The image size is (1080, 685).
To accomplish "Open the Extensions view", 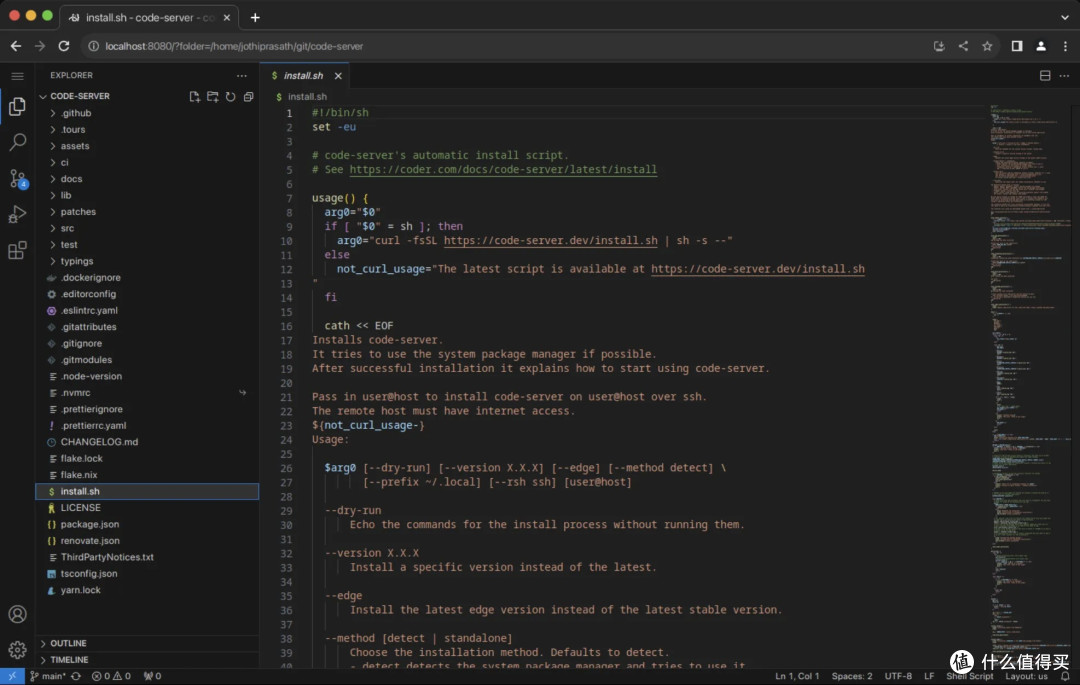I will point(17,250).
